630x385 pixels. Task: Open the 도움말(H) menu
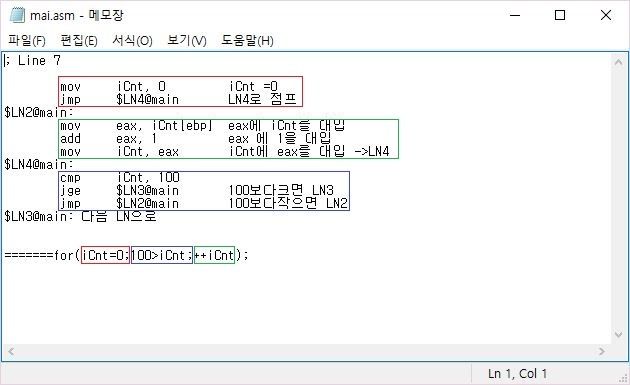click(x=248, y=40)
